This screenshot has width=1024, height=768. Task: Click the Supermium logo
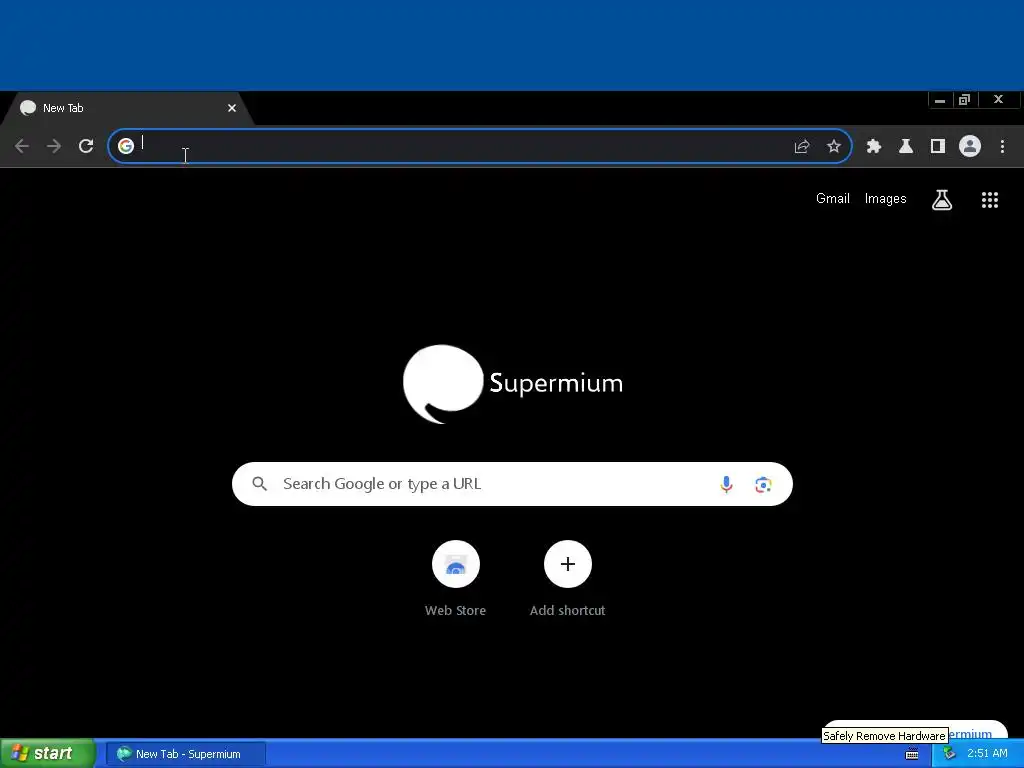(513, 384)
